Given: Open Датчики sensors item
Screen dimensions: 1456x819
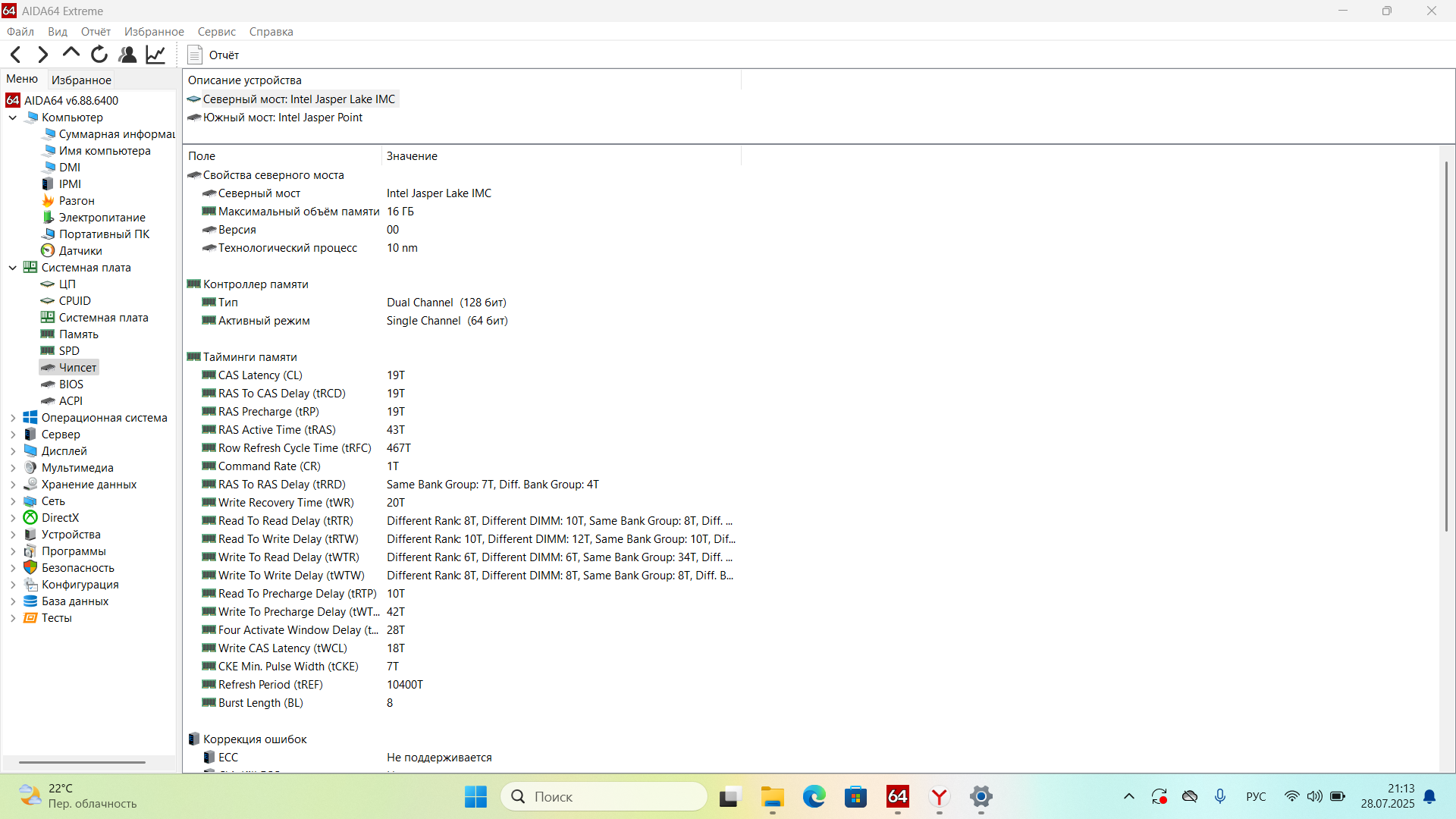Looking at the screenshot, I should pos(80,251).
